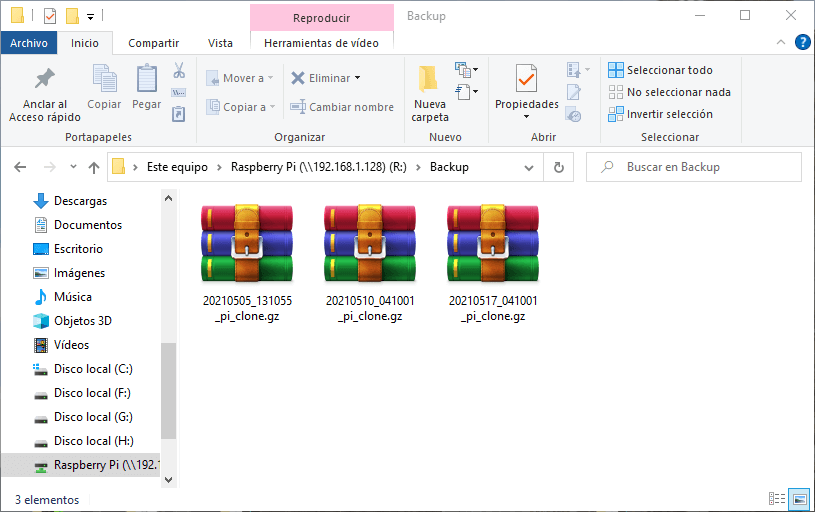Go back with the left arrow

pos(20,167)
